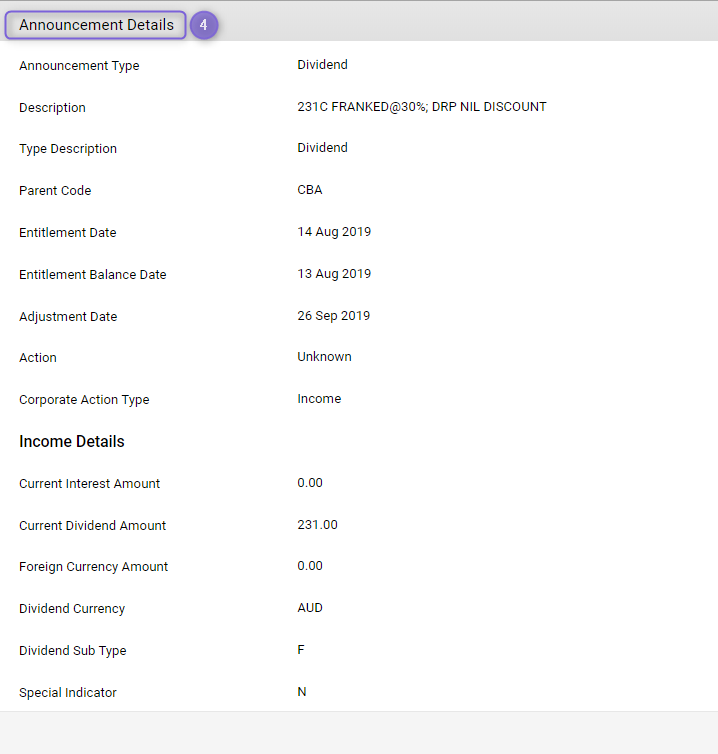Select the '13 Aug 2019' date value
Image resolution: width=718 pixels, height=754 pixels.
pos(334,274)
